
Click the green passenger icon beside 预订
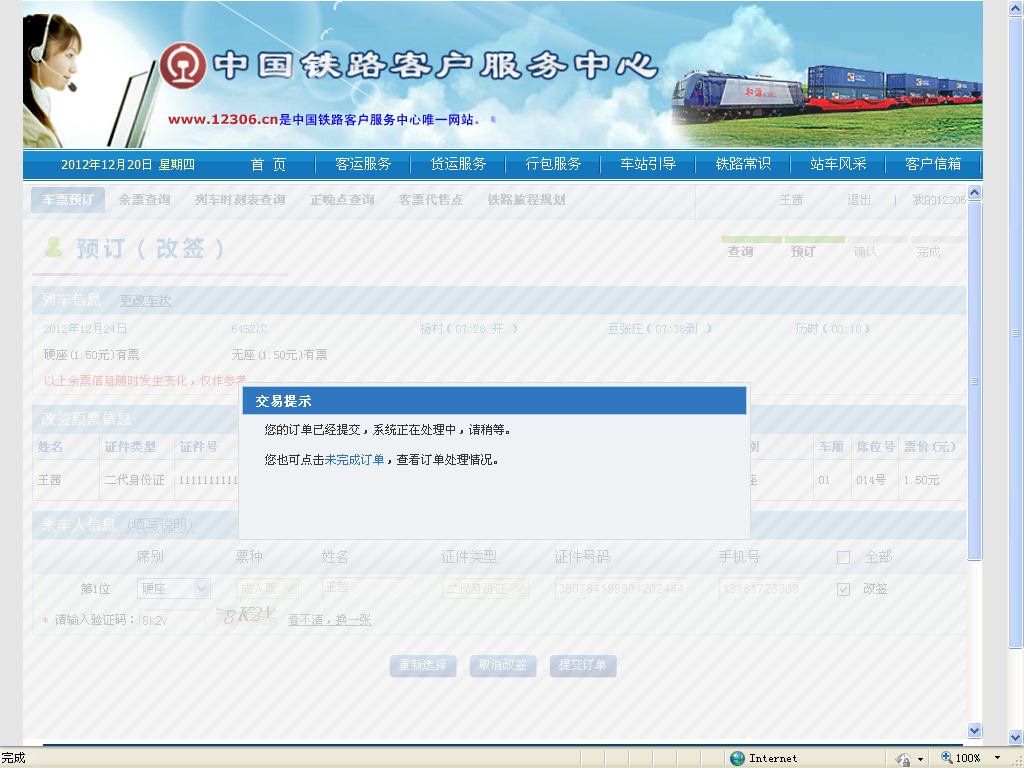54,248
